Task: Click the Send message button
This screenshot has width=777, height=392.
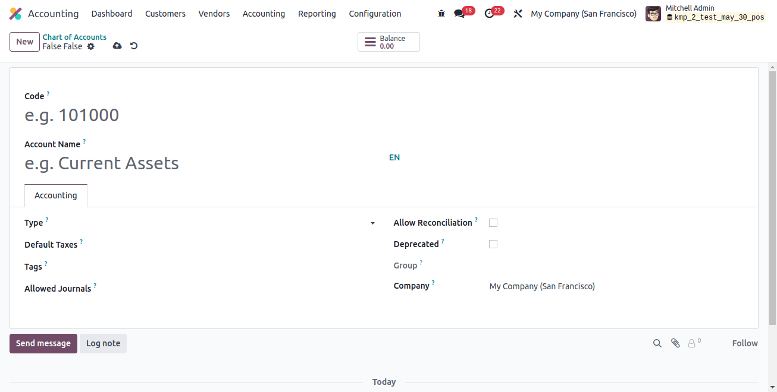Action: [x=43, y=343]
